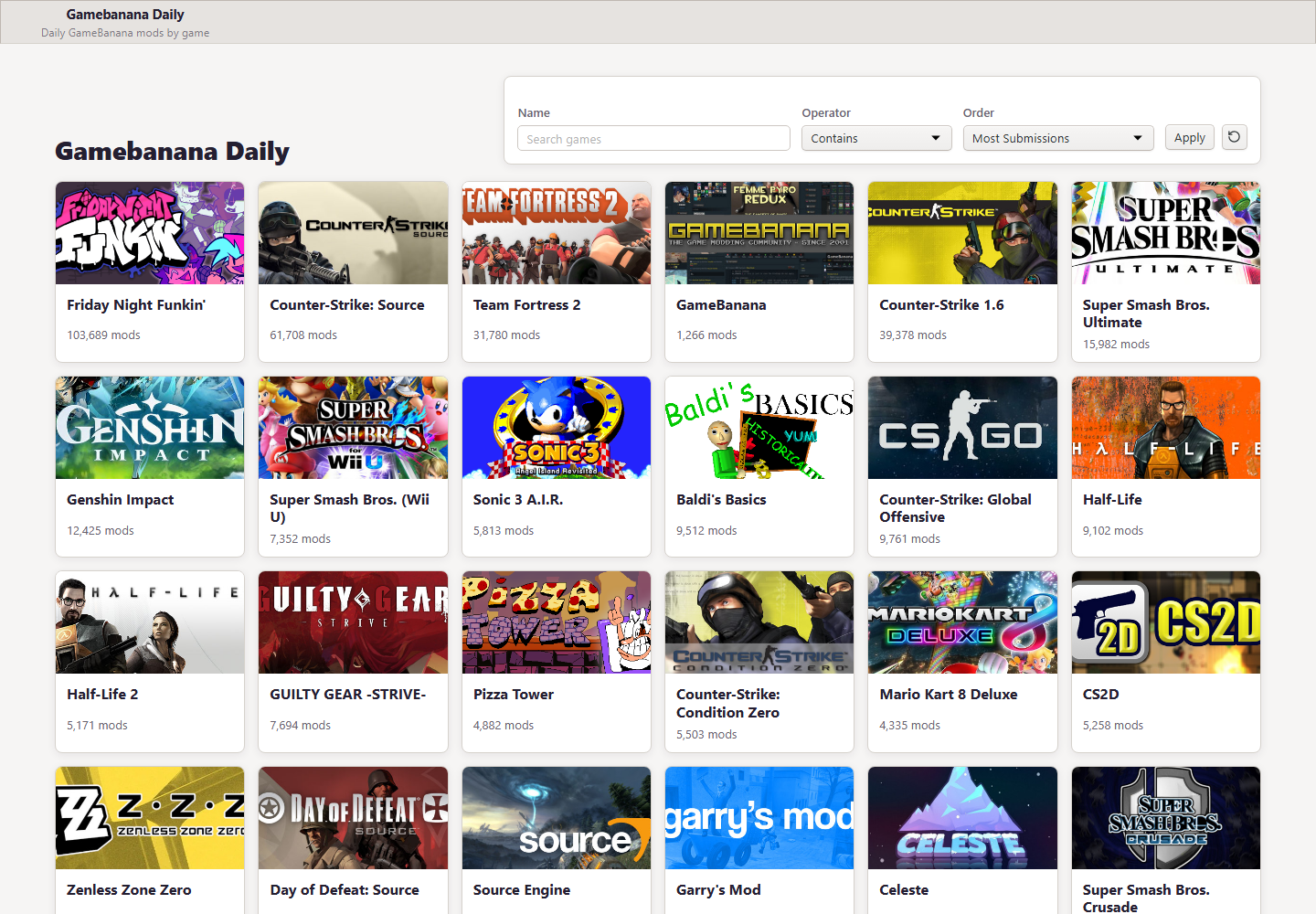
Task: Click the '61,708 mods' count
Action: point(303,335)
